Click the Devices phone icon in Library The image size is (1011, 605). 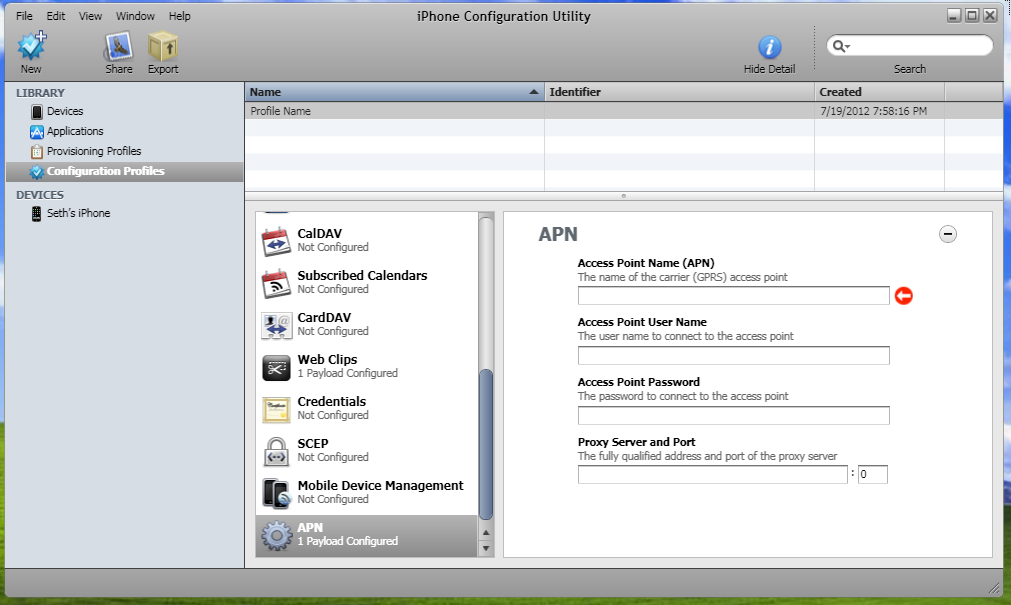pyautogui.click(x=37, y=112)
